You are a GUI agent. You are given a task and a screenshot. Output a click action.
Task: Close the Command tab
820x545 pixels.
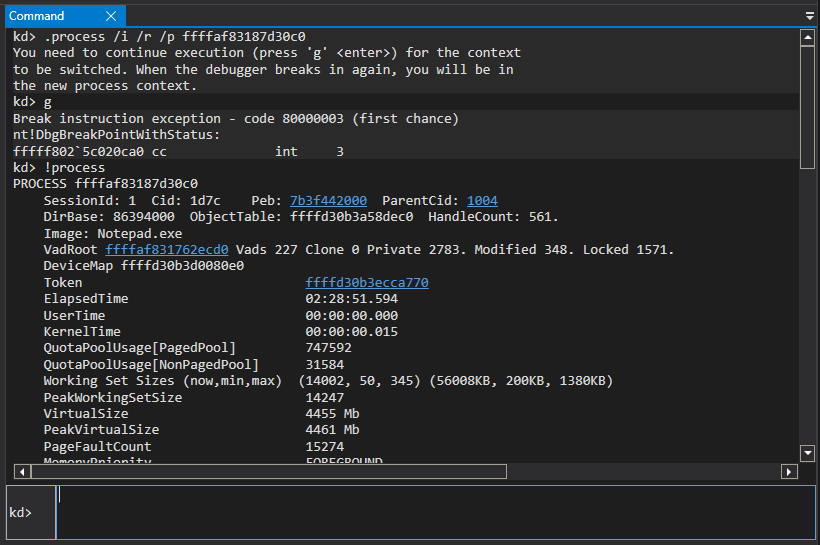pos(111,16)
